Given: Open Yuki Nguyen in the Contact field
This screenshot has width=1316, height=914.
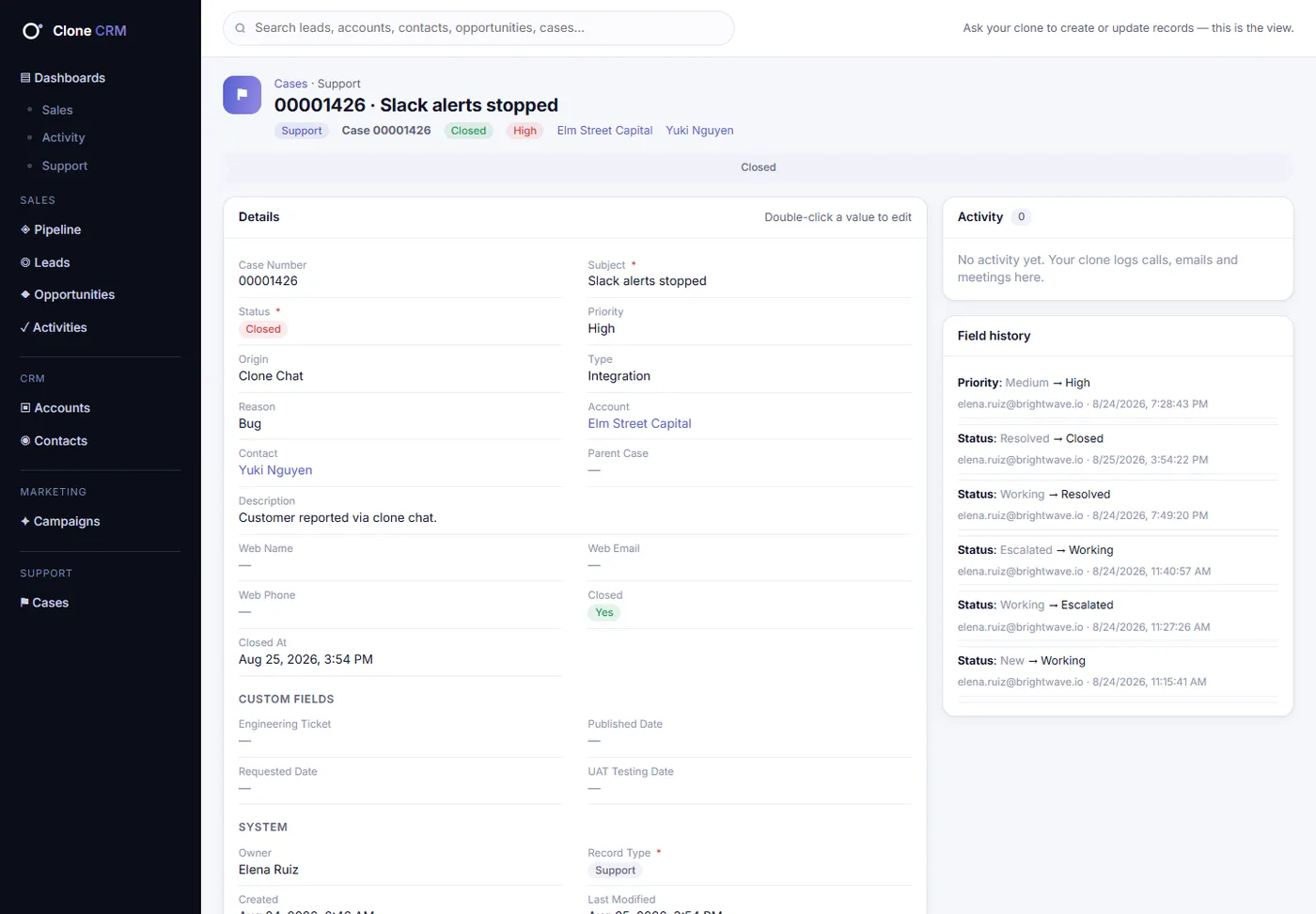Looking at the screenshot, I should 275,470.
